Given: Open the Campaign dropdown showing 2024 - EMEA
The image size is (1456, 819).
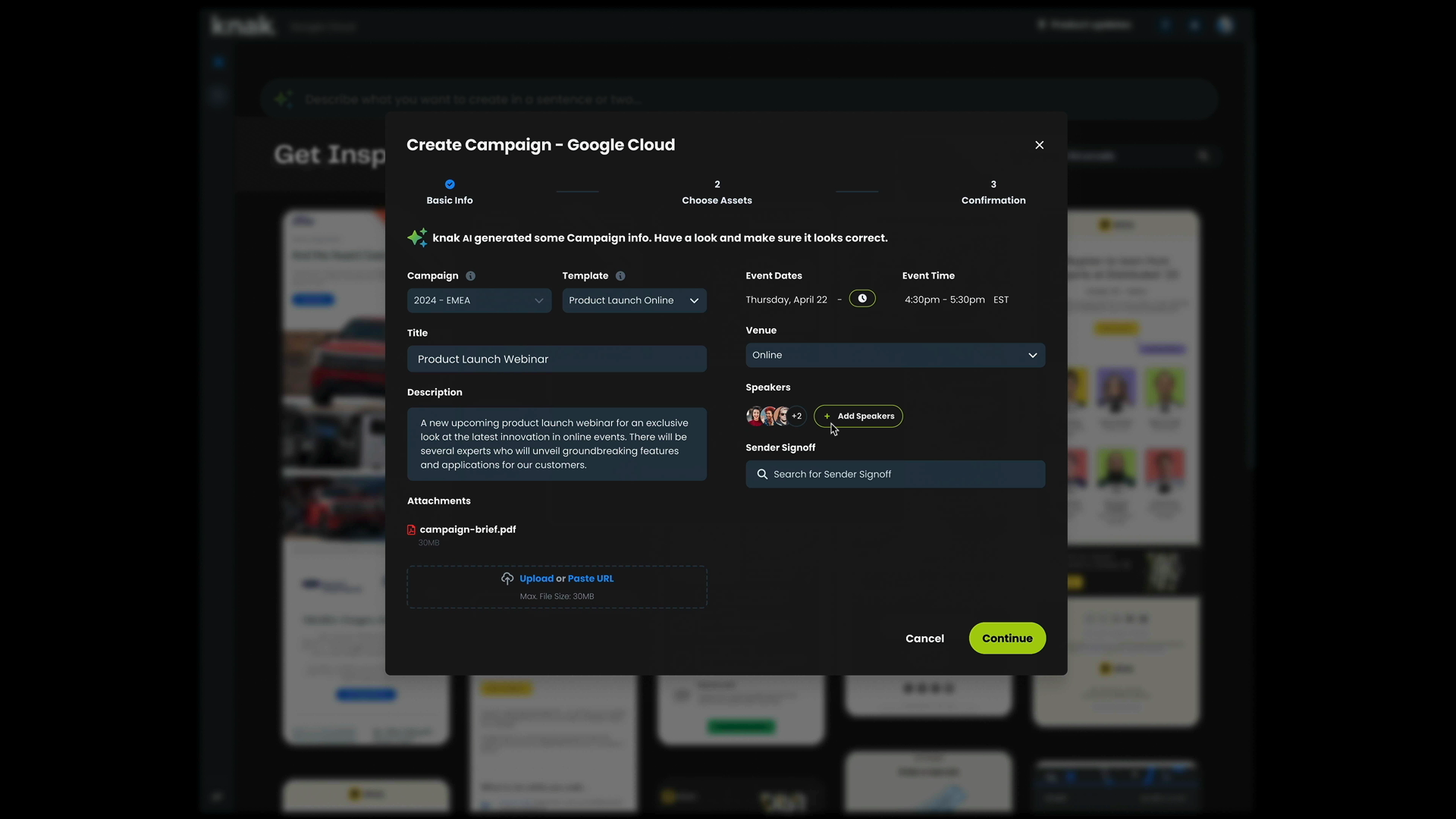Looking at the screenshot, I should point(479,300).
